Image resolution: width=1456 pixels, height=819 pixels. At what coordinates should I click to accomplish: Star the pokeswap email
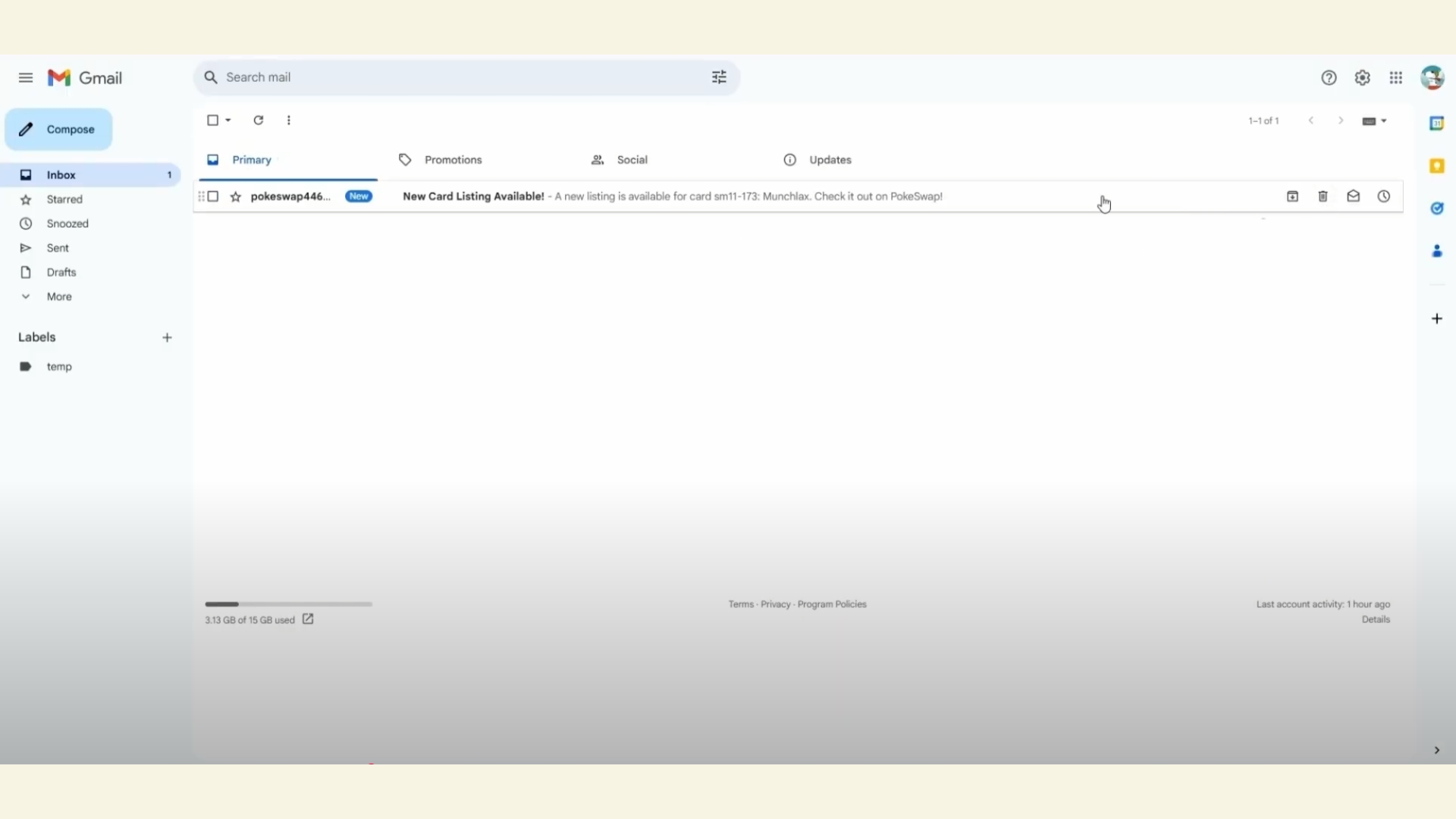(x=236, y=197)
